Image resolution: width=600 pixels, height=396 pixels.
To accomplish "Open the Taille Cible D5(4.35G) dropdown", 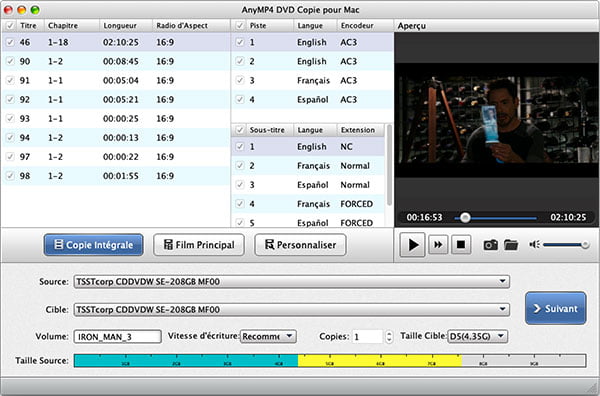I will (x=478, y=336).
